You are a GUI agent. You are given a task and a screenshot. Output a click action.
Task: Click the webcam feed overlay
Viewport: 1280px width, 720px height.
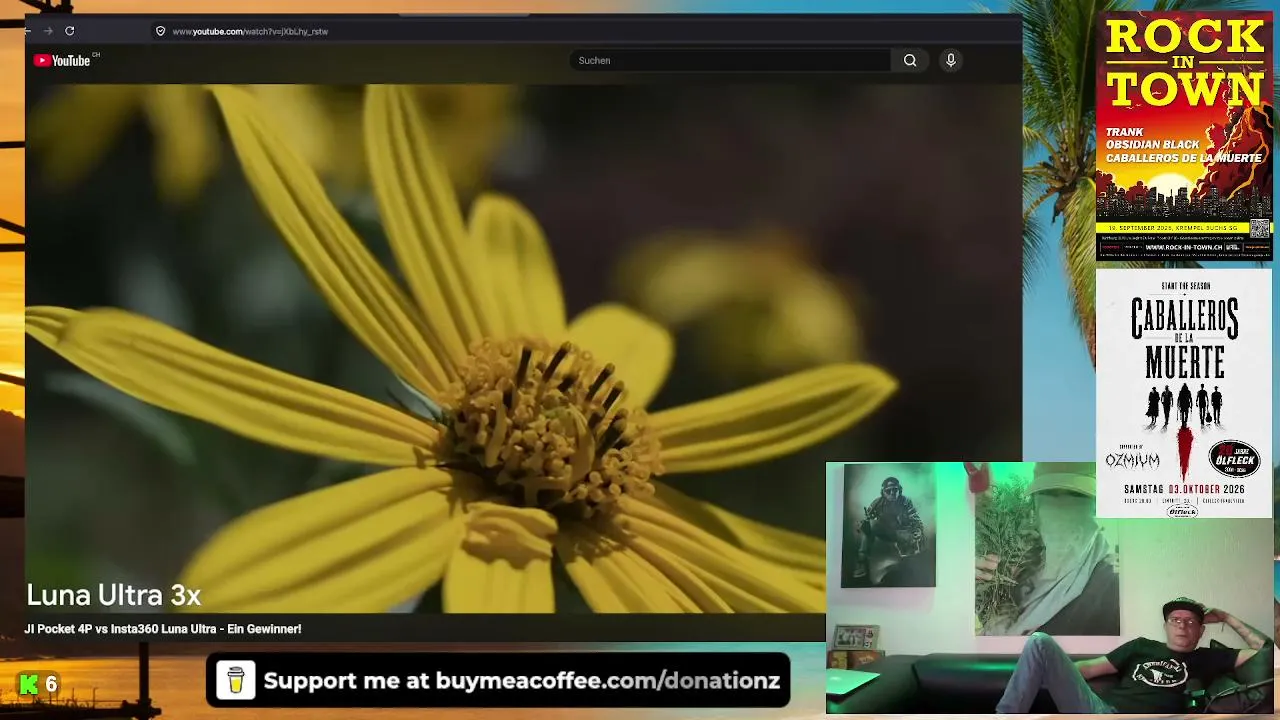click(1050, 588)
